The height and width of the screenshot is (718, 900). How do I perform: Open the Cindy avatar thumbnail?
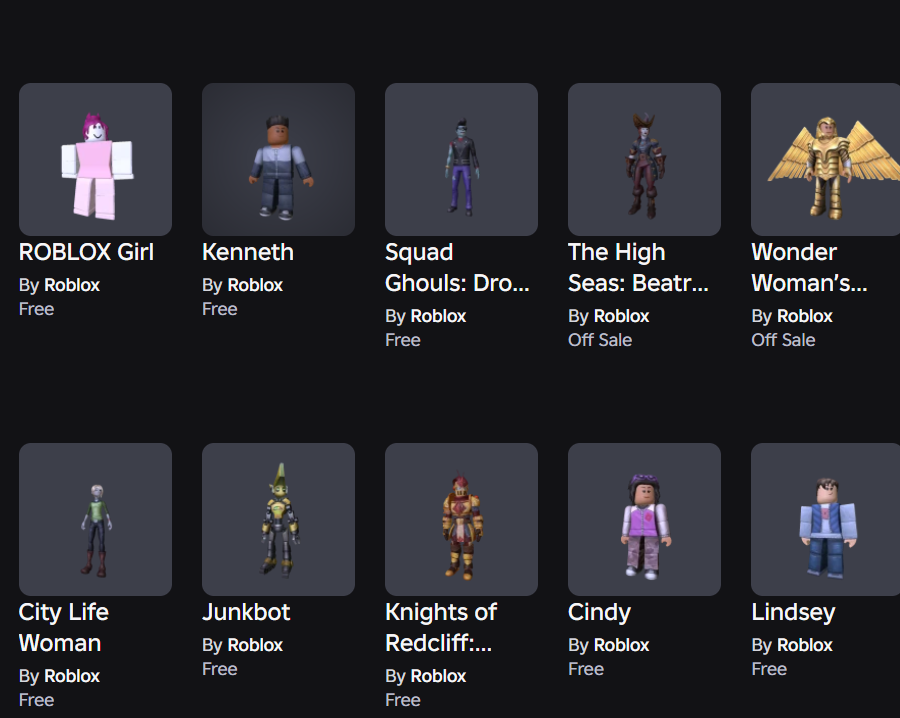(645, 519)
